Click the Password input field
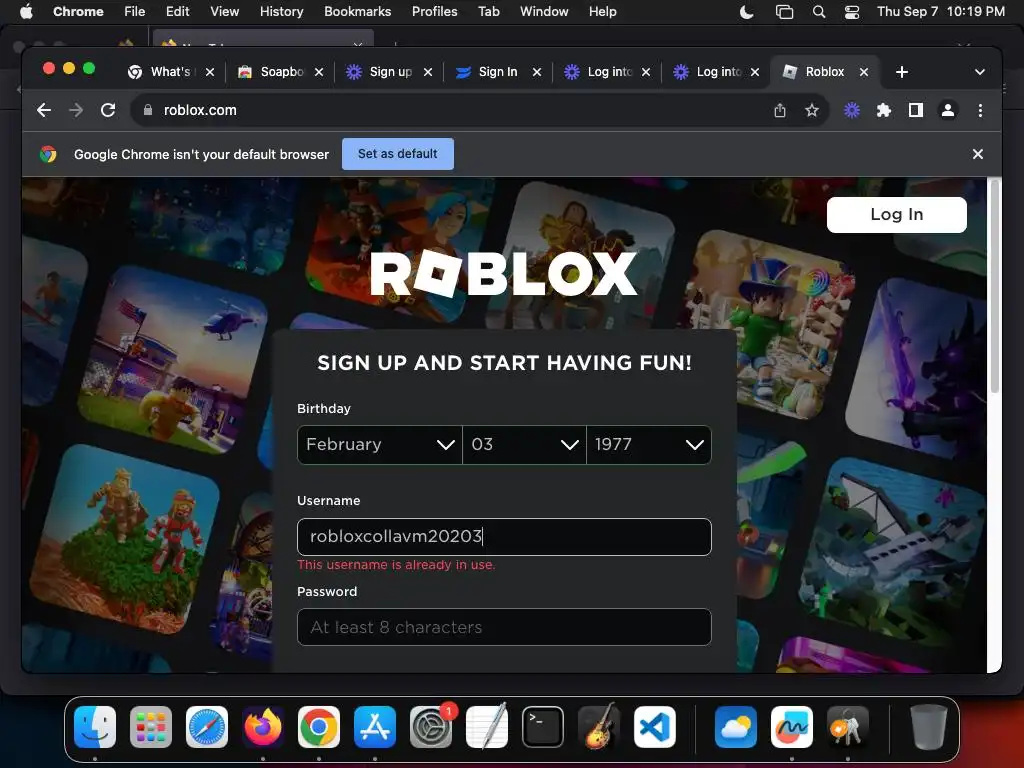The image size is (1024, 768). pyautogui.click(x=504, y=627)
